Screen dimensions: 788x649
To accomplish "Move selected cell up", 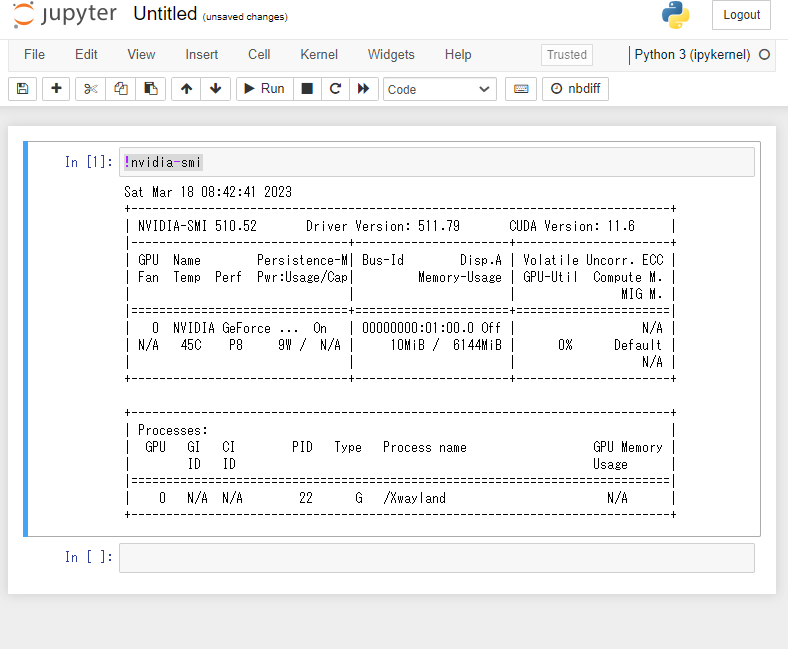I will 186,89.
